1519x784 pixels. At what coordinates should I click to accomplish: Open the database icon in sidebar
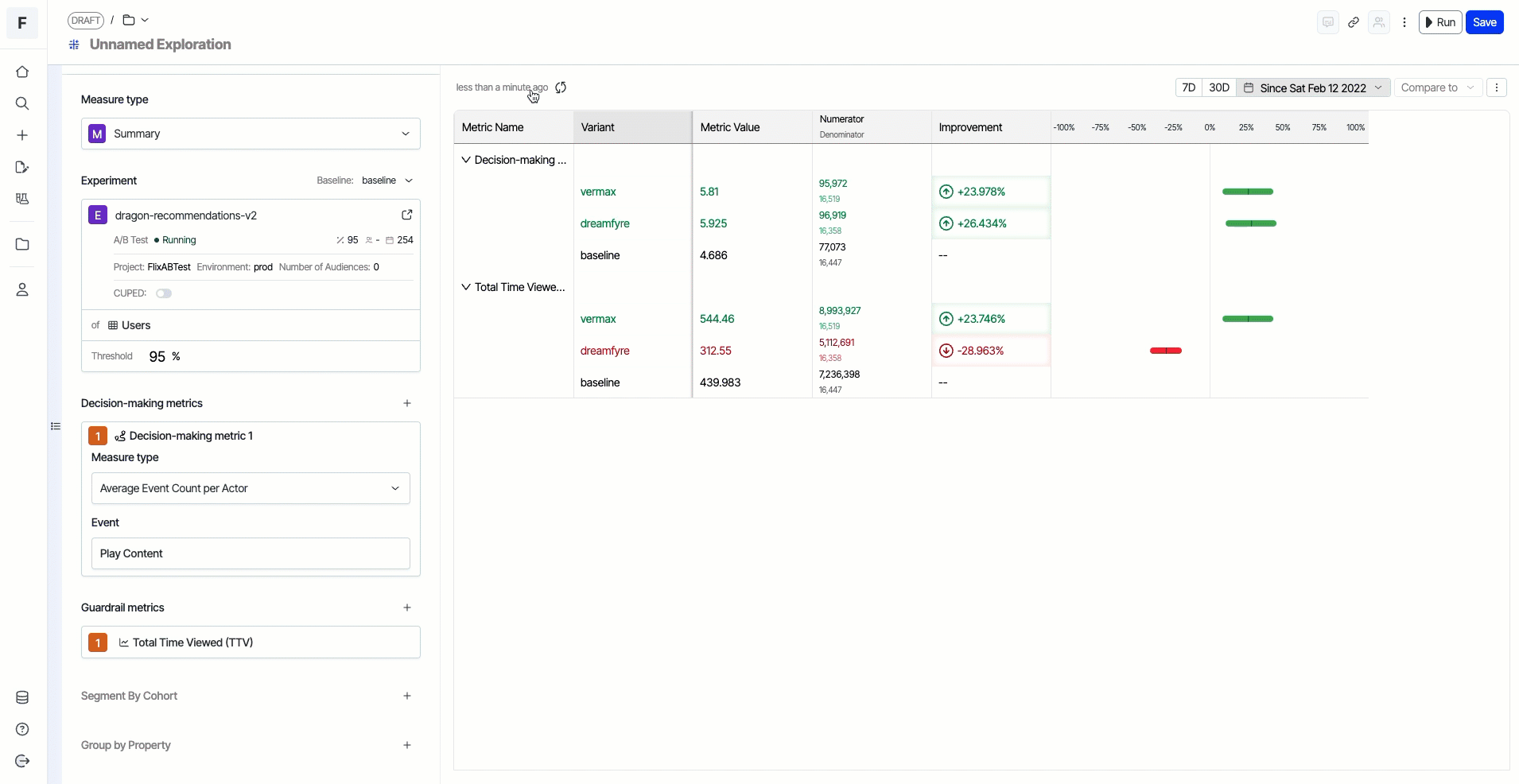pos(22,697)
